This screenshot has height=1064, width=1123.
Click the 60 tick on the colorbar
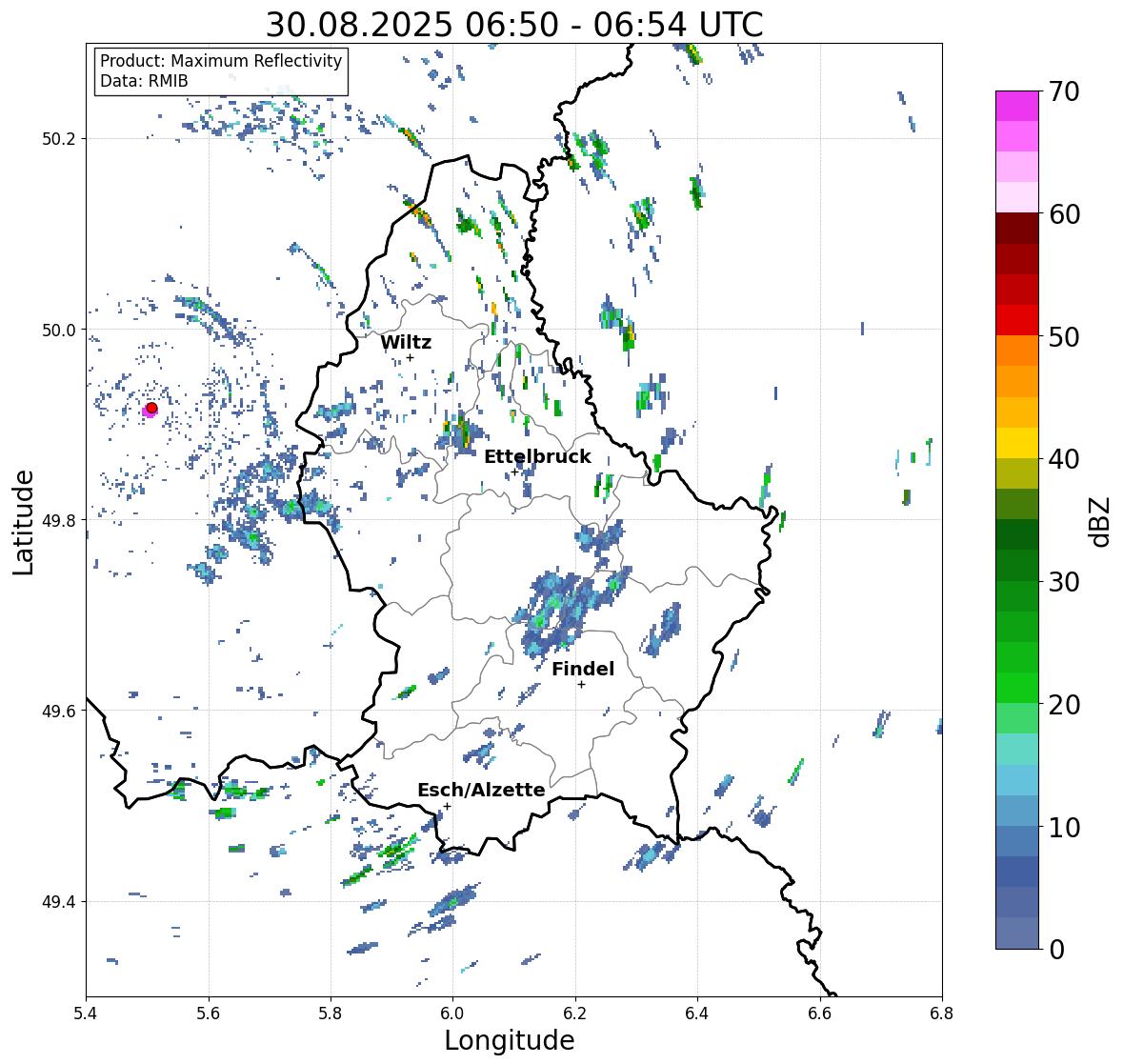tap(1064, 214)
